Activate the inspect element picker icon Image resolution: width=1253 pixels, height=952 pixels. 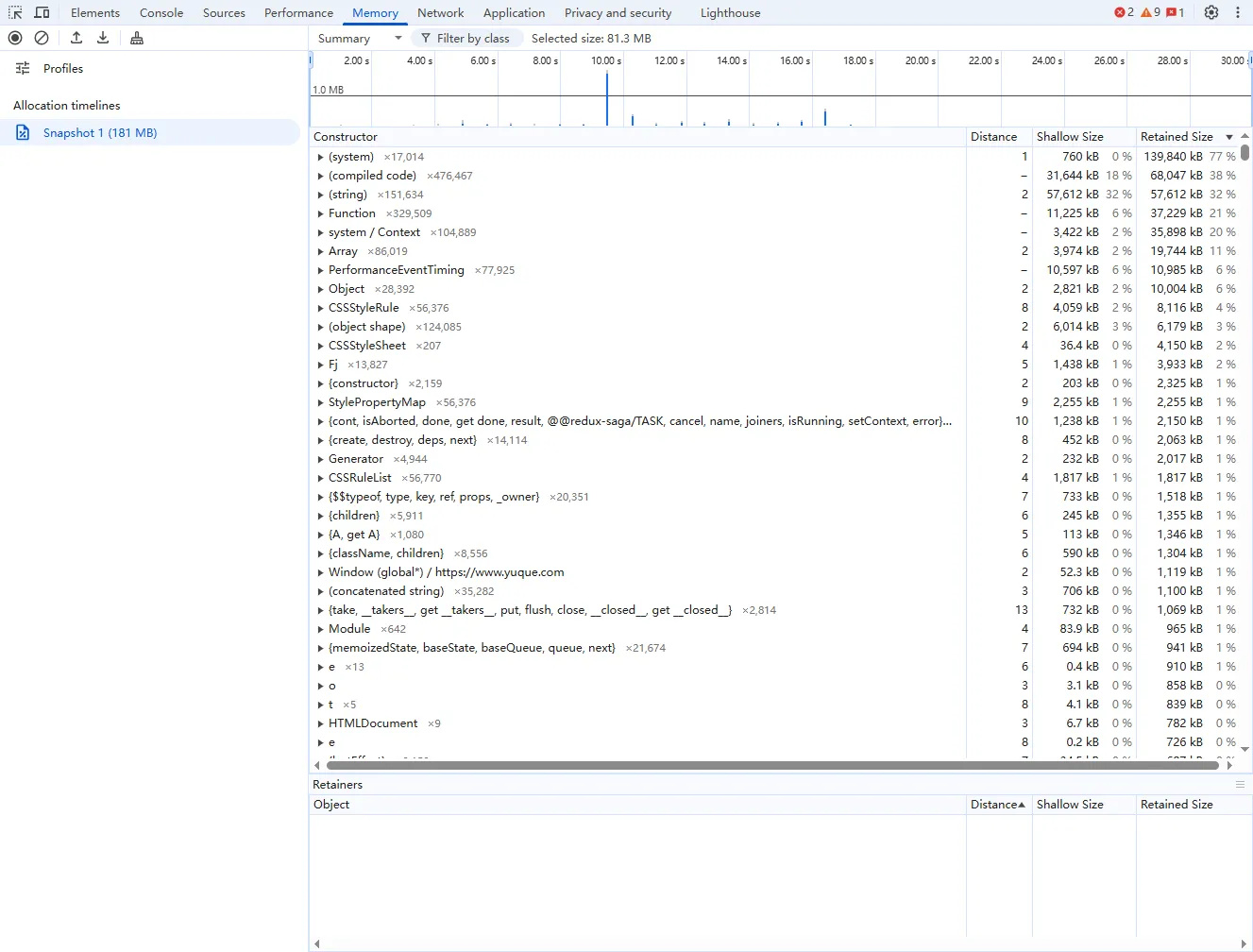(x=15, y=13)
